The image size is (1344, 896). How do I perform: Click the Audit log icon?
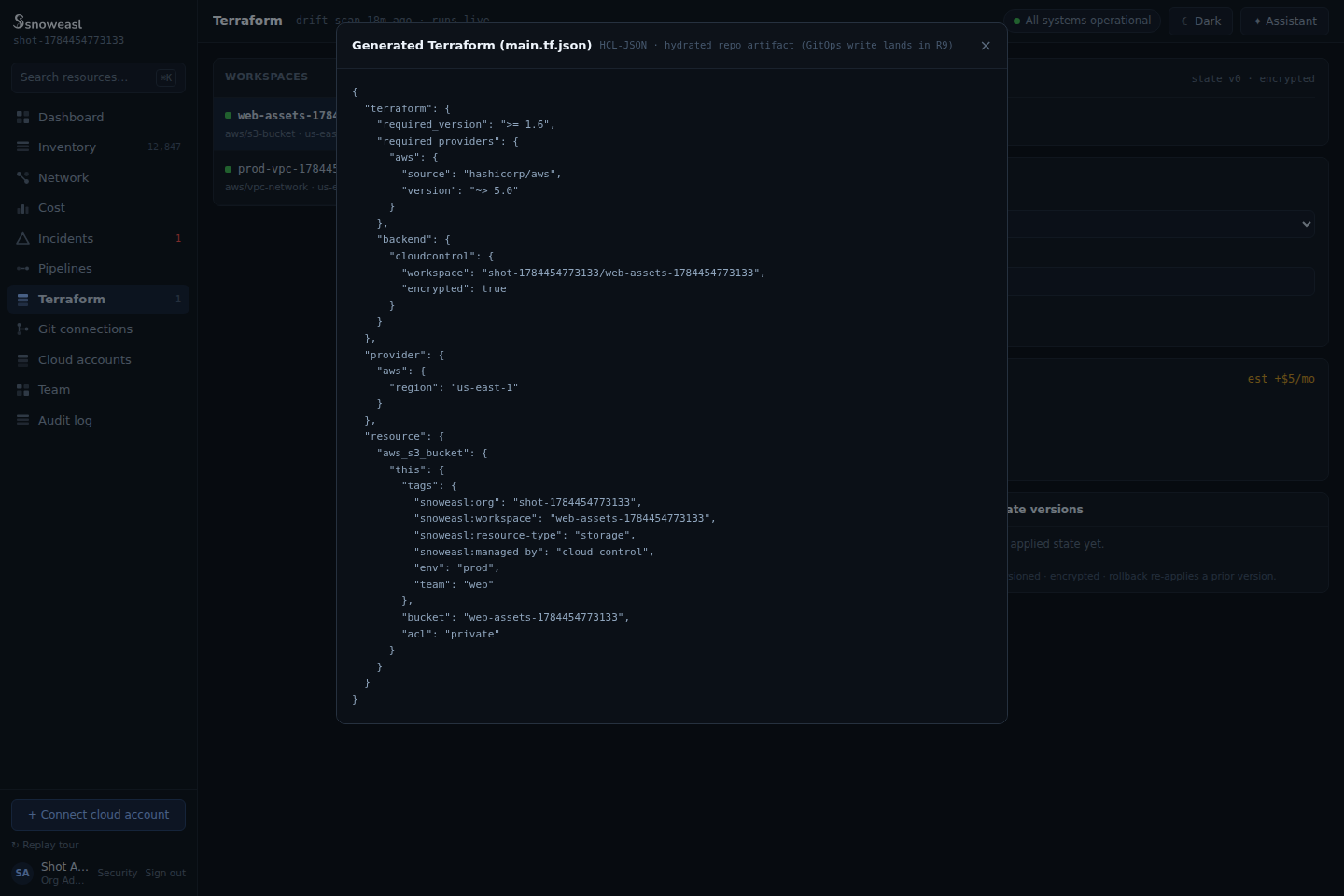tap(22, 421)
